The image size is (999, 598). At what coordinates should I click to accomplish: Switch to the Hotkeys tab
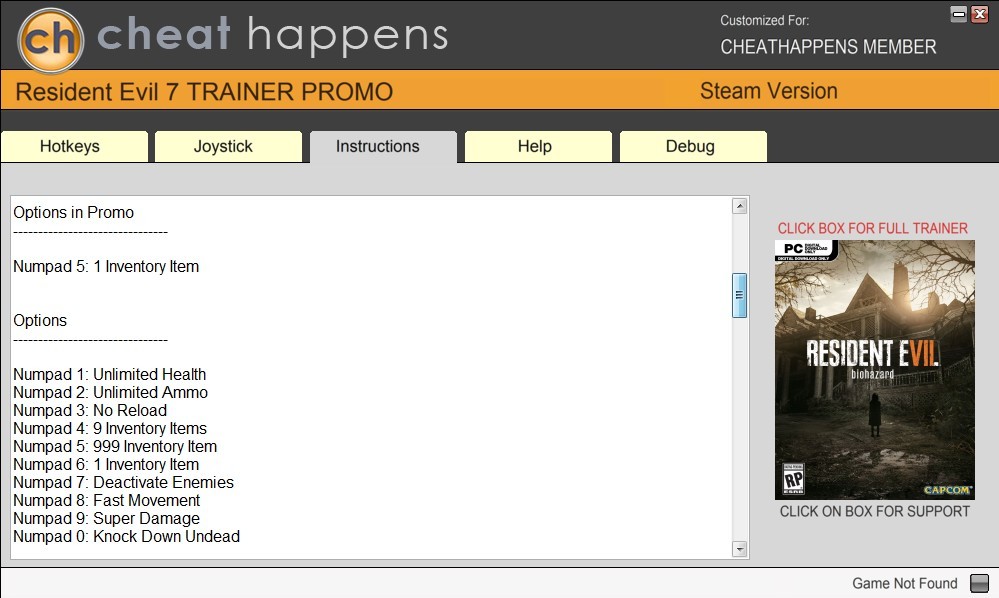point(70,146)
